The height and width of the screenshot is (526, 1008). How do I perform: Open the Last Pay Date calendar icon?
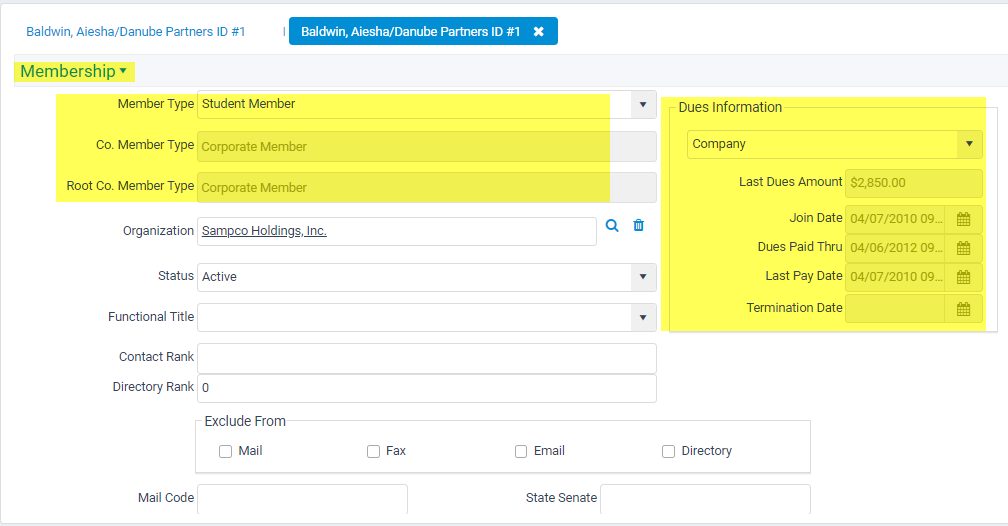pos(963,277)
